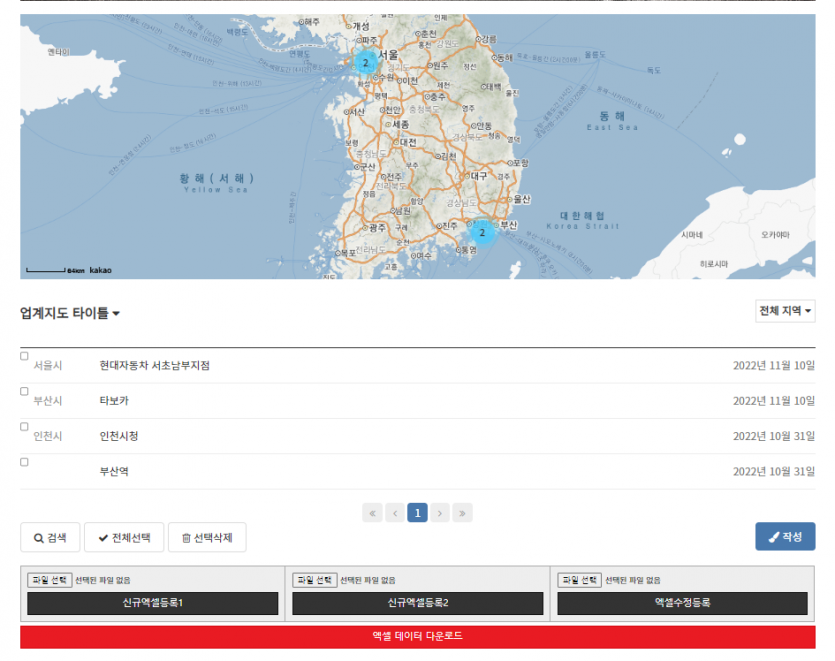Go to the previous page arrow

[x=396, y=513]
